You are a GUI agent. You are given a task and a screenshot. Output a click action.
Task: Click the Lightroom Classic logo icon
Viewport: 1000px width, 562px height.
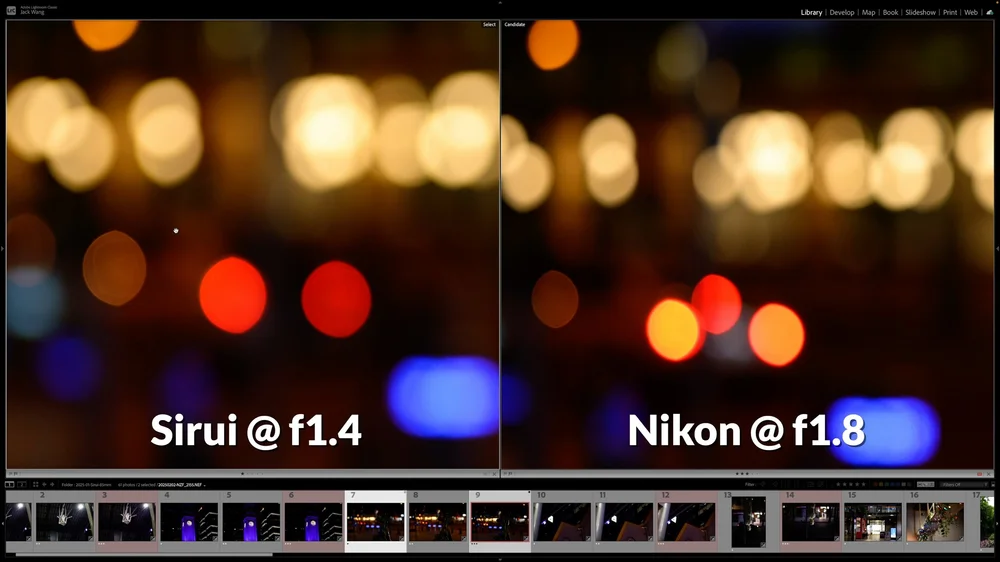(11, 10)
